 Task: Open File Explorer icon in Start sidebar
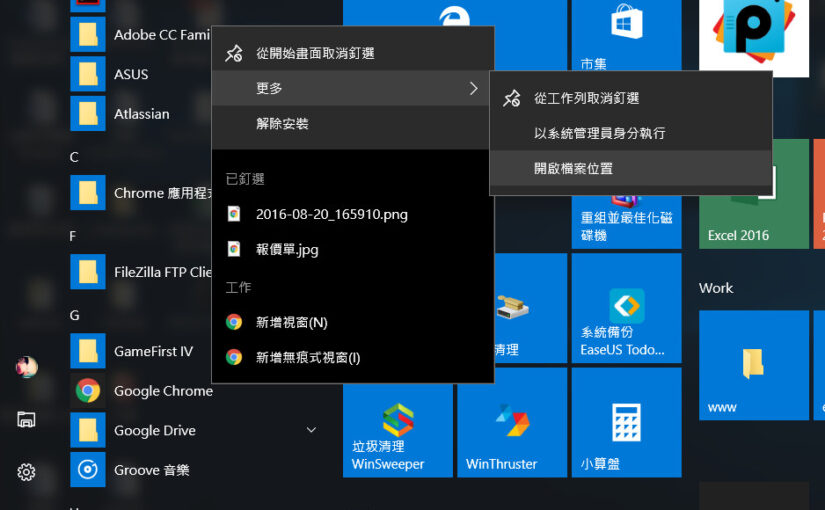(x=26, y=419)
